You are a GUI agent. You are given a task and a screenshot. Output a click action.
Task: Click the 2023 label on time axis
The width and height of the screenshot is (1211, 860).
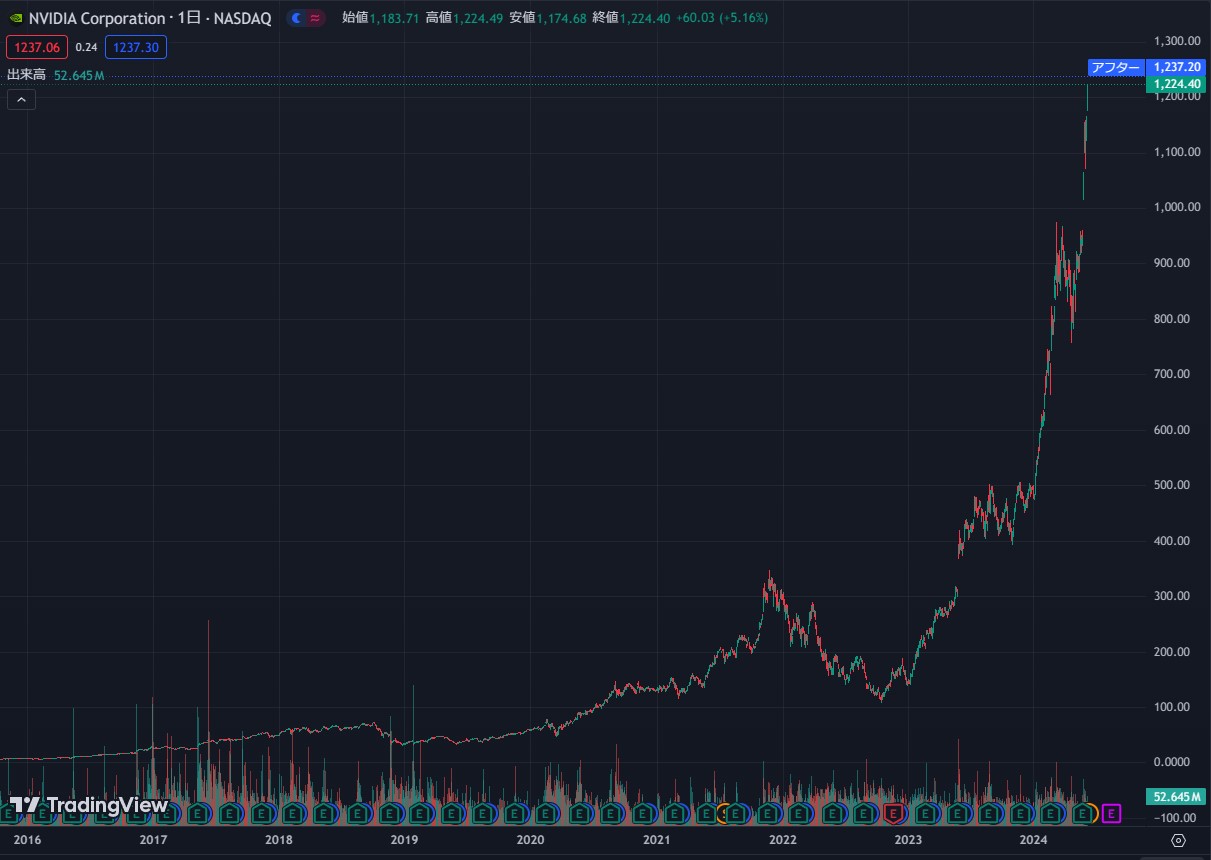(x=908, y=840)
